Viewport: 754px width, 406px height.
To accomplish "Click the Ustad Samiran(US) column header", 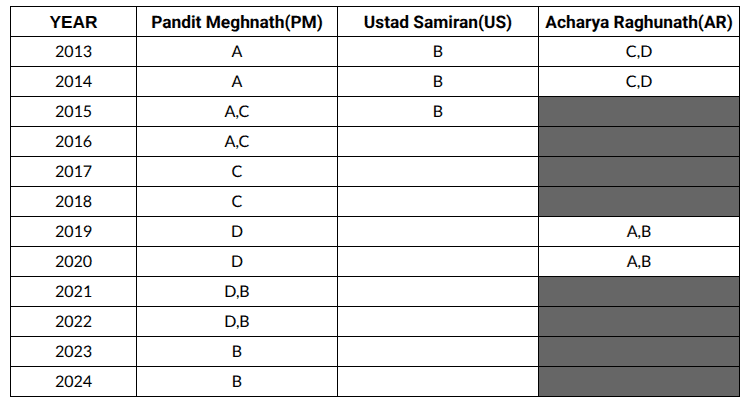I will click(x=437, y=22).
